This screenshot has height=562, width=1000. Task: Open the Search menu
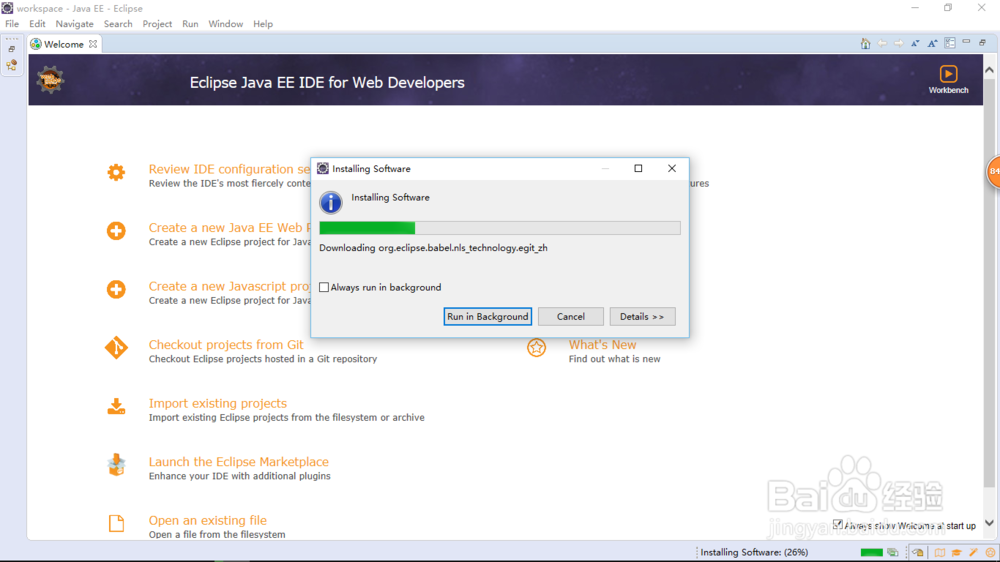coord(118,24)
